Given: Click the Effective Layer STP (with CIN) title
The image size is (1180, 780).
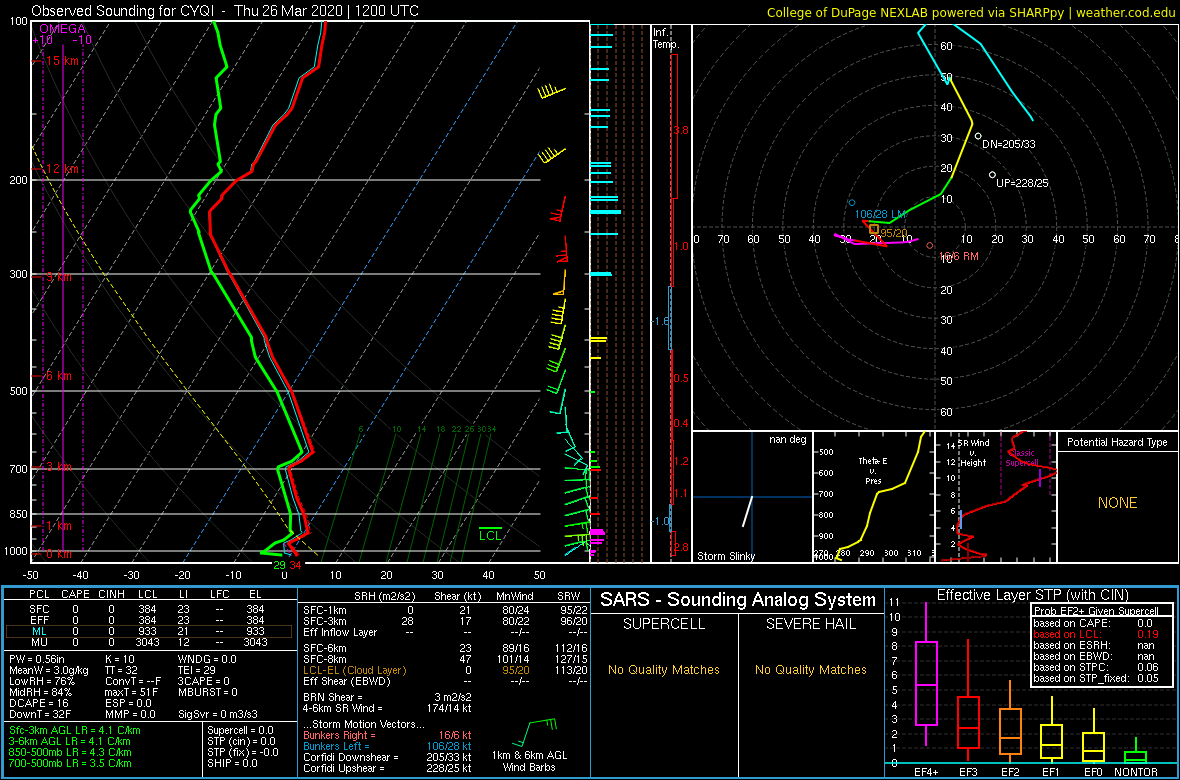Looking at the screenshot, I should pyautogui.click(x=1032, y=596).
